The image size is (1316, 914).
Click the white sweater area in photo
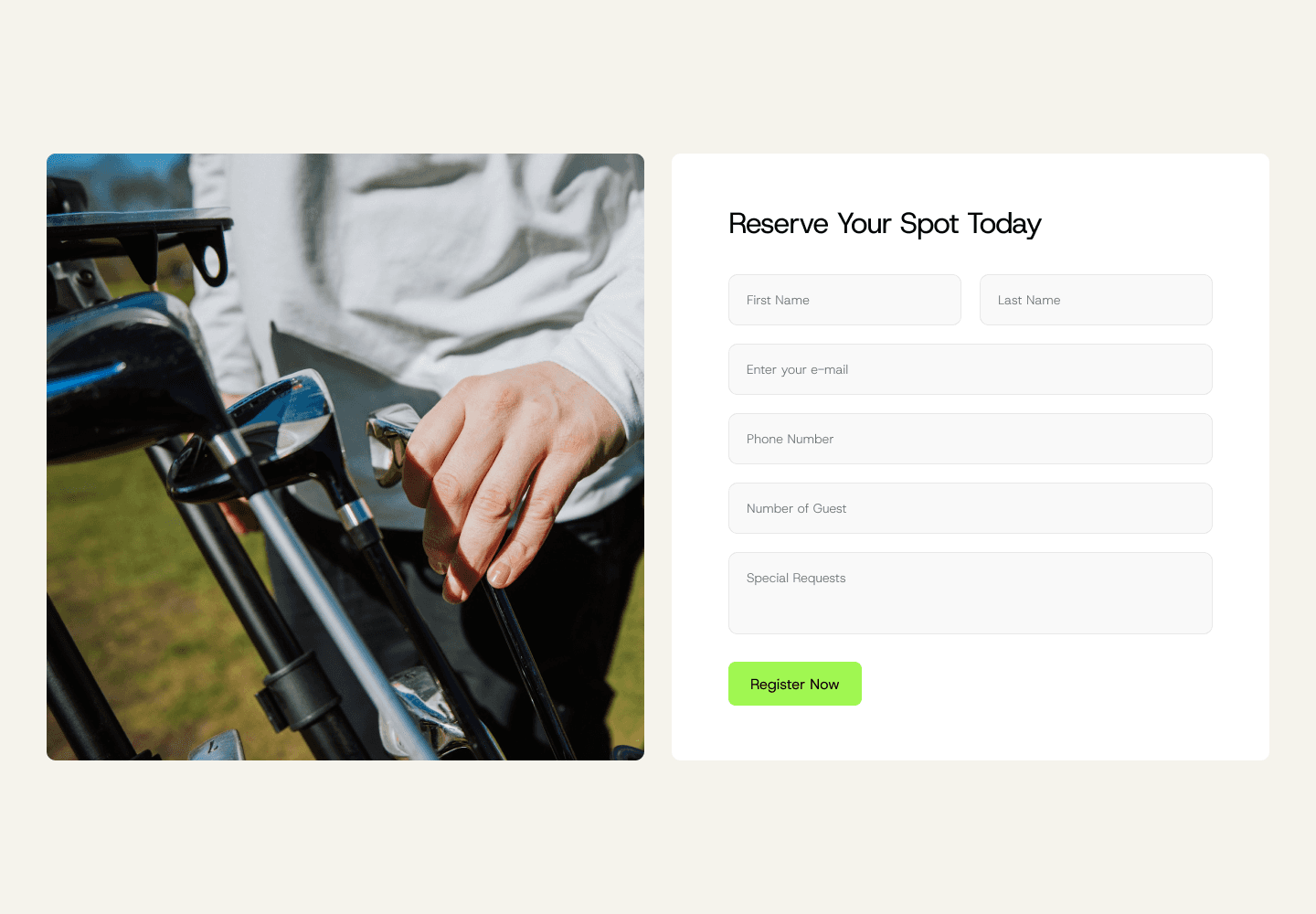411,256
